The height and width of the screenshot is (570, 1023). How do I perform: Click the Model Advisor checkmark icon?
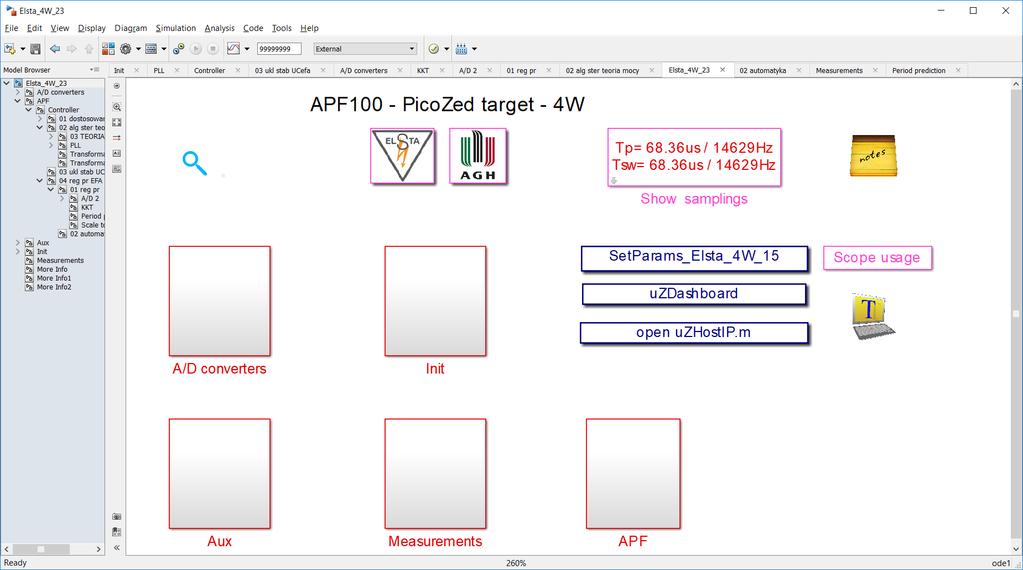tap(434, 49)
